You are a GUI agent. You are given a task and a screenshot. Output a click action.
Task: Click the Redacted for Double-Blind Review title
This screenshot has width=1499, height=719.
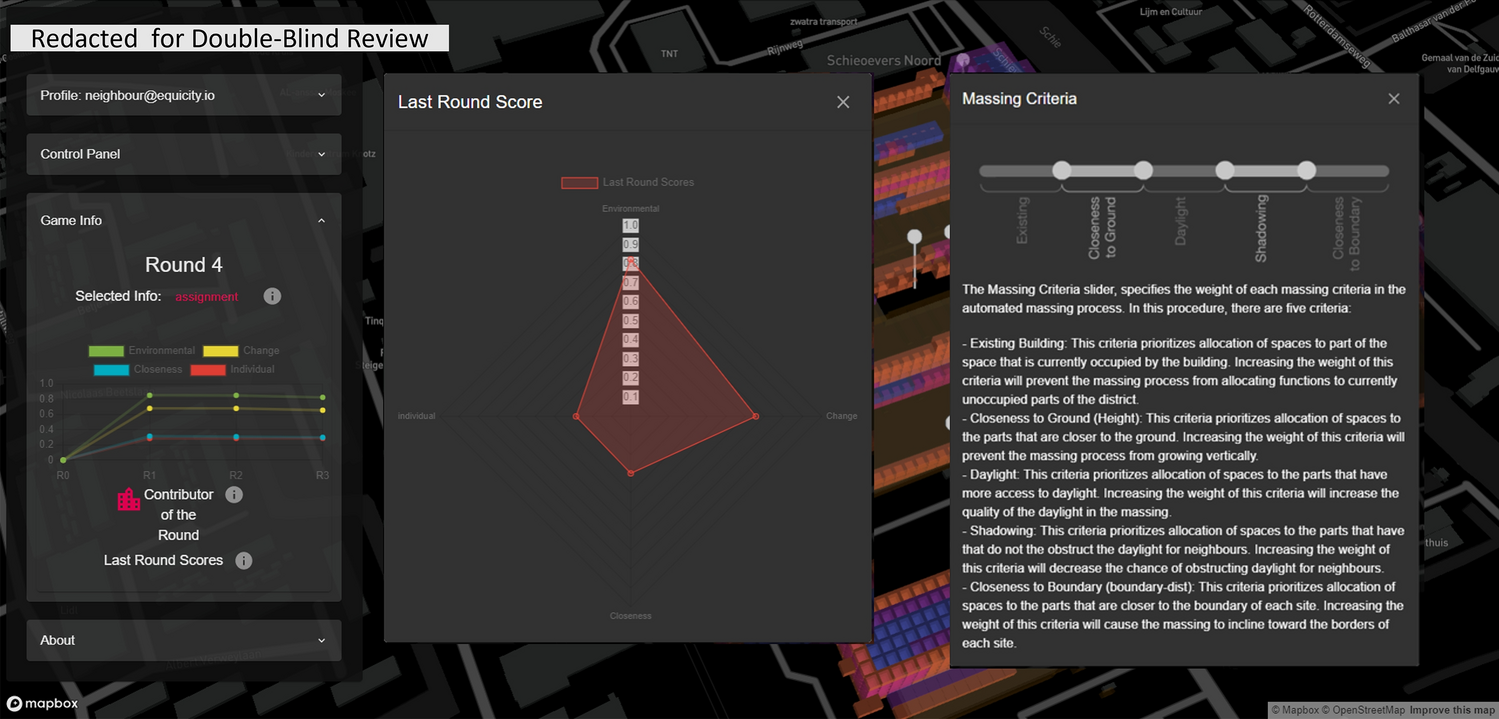point(230,39)
